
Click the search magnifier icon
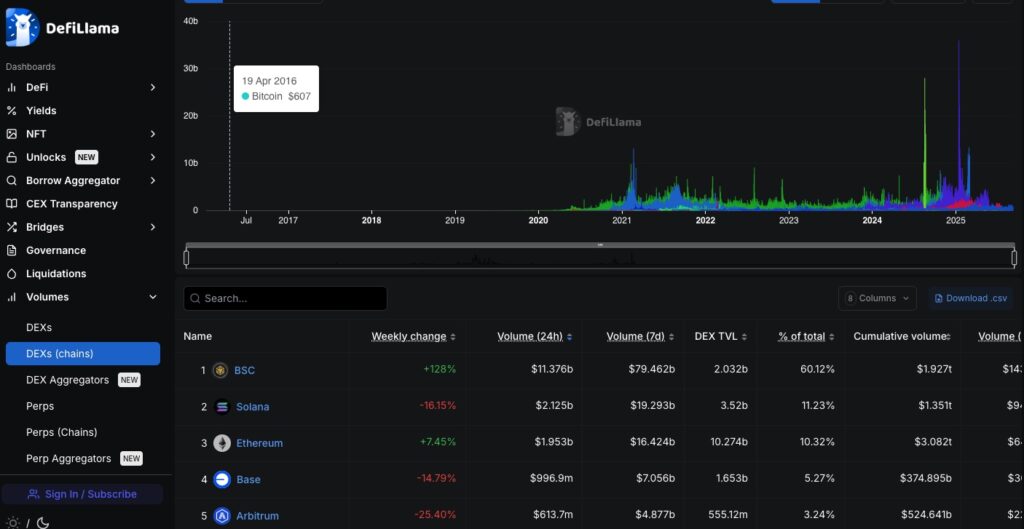click(x=195, y=298)
